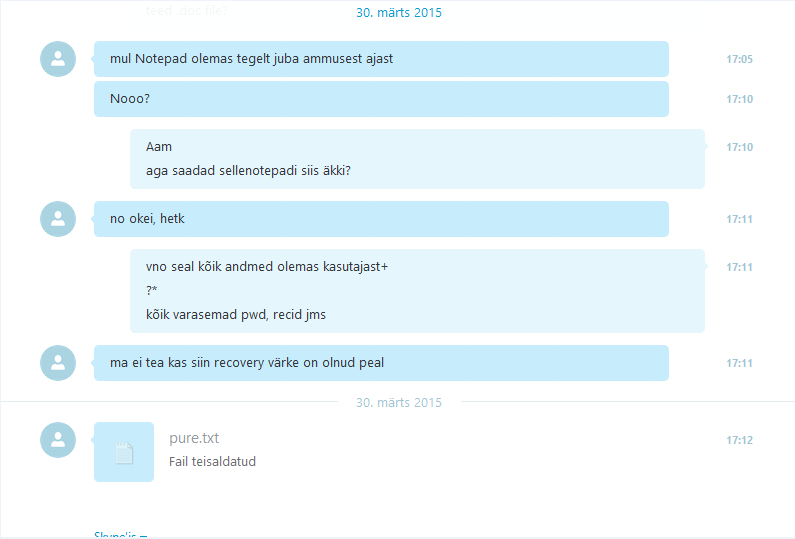Select the 17:05 message timestamp
795x539 pixels.
pyautogui.click(x=739, y=59)
